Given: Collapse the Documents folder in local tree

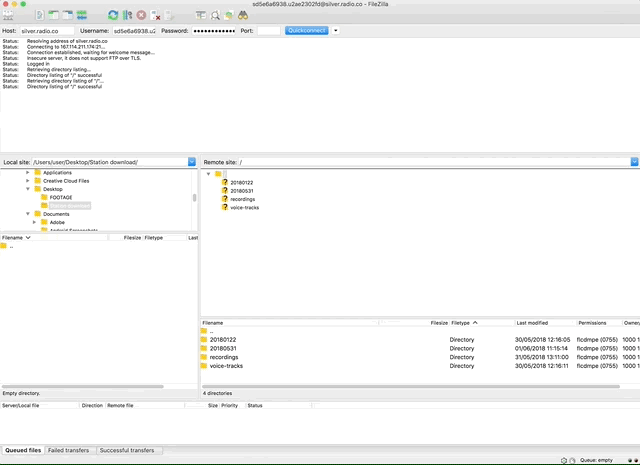Looking at the screenshot, I should (x=28, y=214).
